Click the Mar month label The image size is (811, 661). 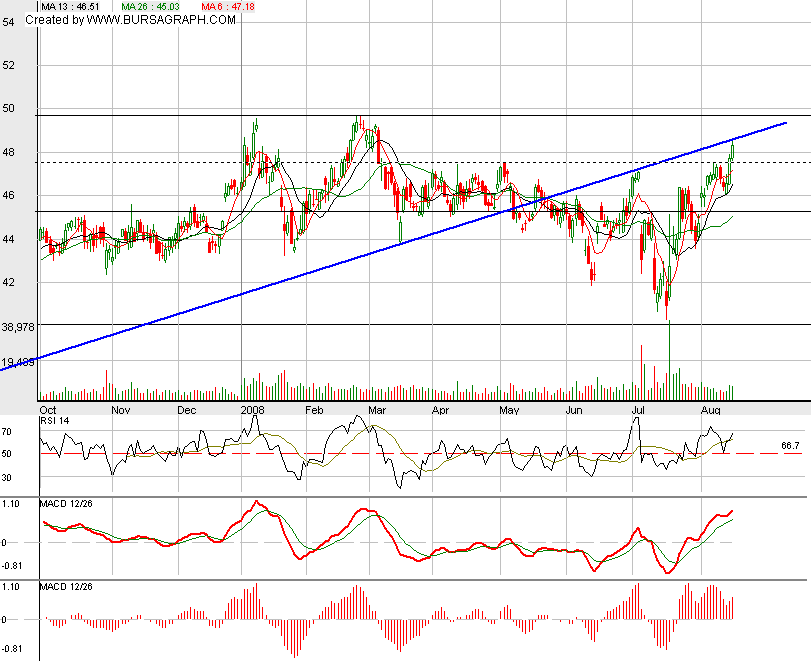tap(377, 410)
